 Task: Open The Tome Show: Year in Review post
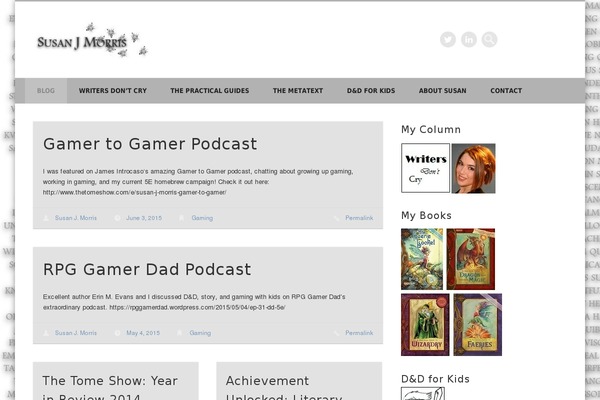pos(110,387)
